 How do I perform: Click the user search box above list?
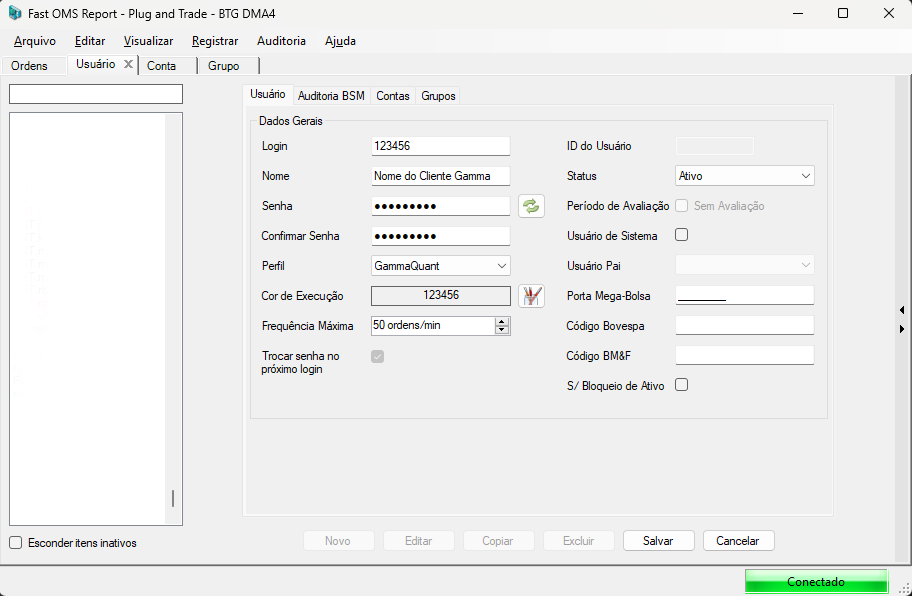pos(96,94)
